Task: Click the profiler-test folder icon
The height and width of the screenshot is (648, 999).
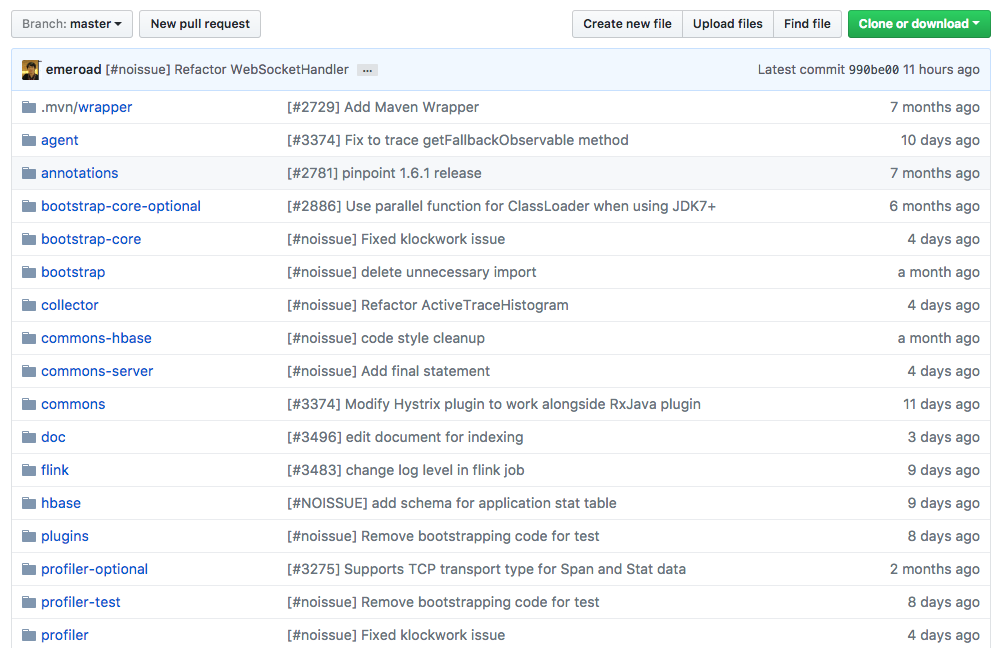Action: 29,602
